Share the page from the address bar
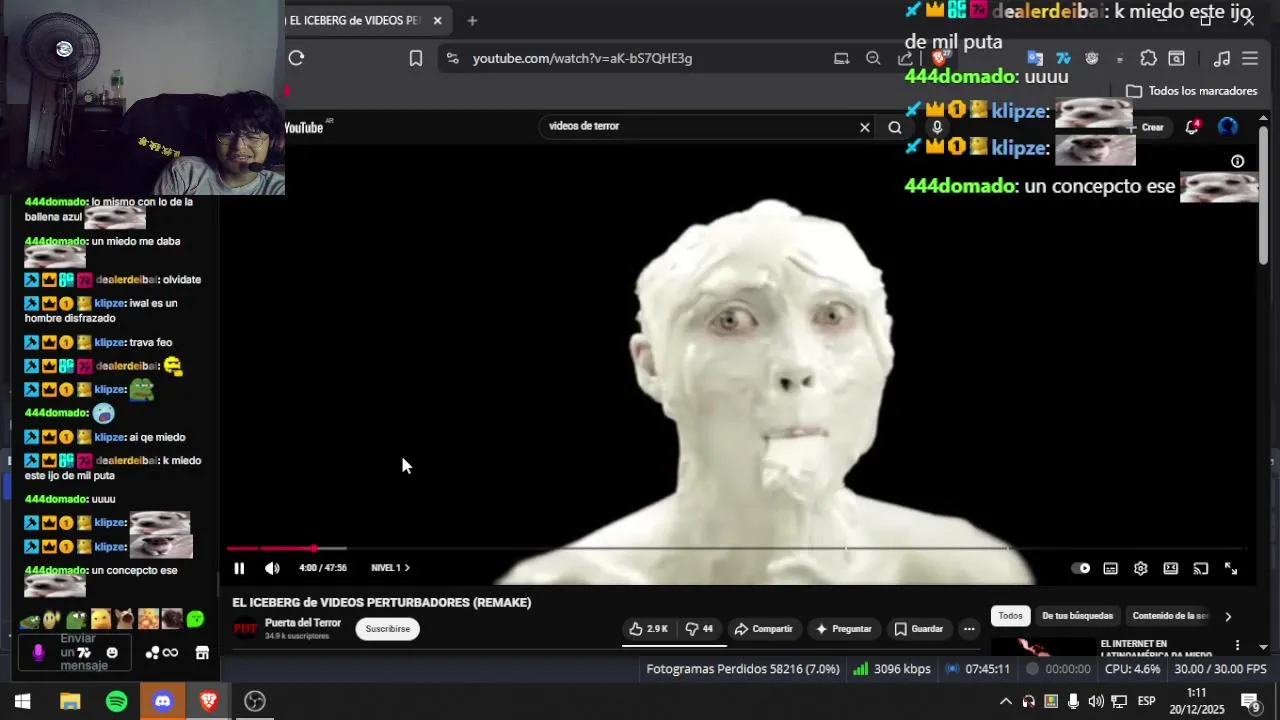 (905, 58)
